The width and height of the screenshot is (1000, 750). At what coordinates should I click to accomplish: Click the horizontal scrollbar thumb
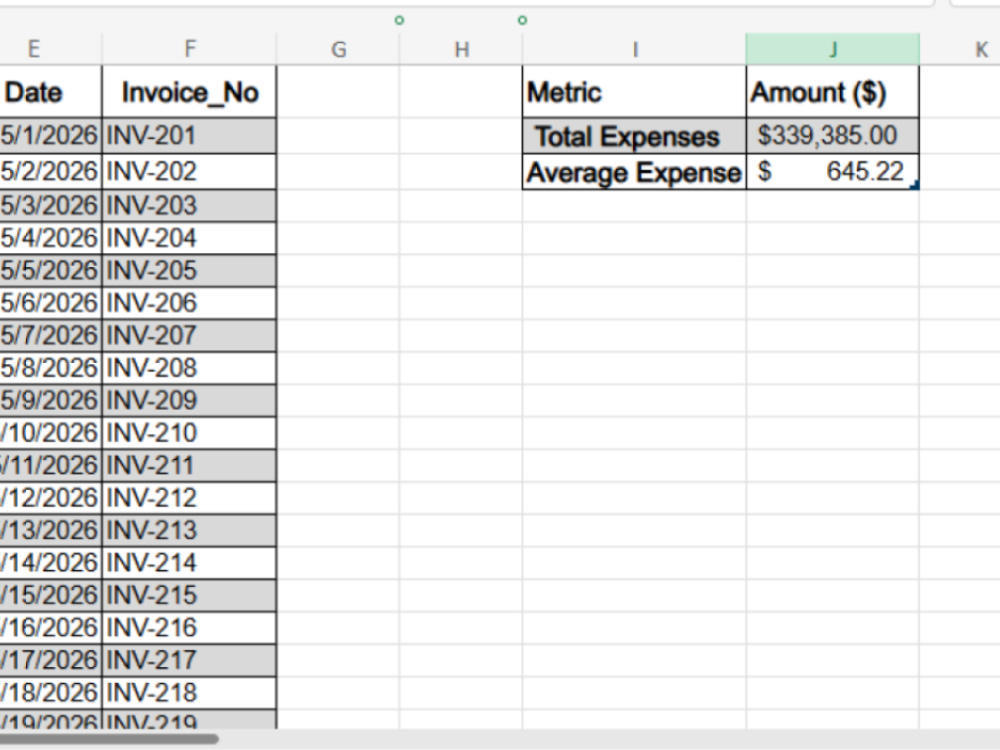108,739
